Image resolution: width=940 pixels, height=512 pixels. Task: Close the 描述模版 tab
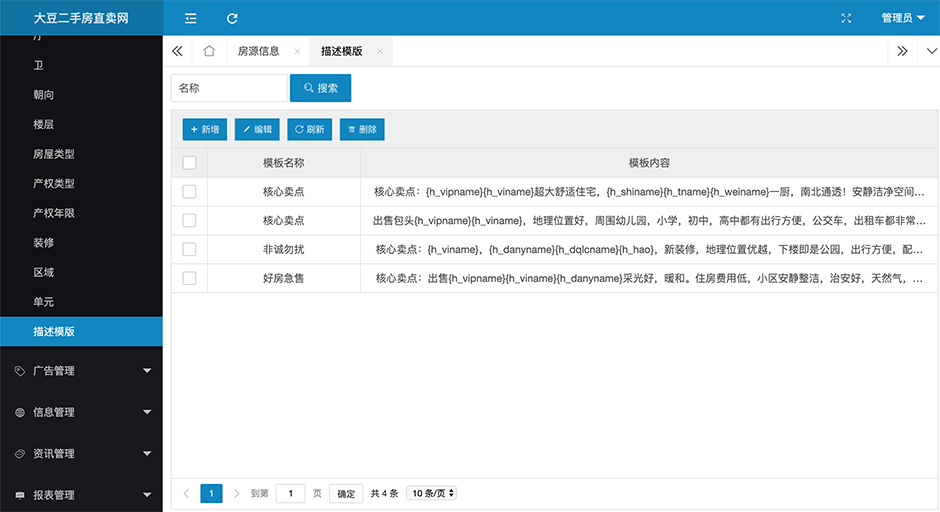[380, 51]
